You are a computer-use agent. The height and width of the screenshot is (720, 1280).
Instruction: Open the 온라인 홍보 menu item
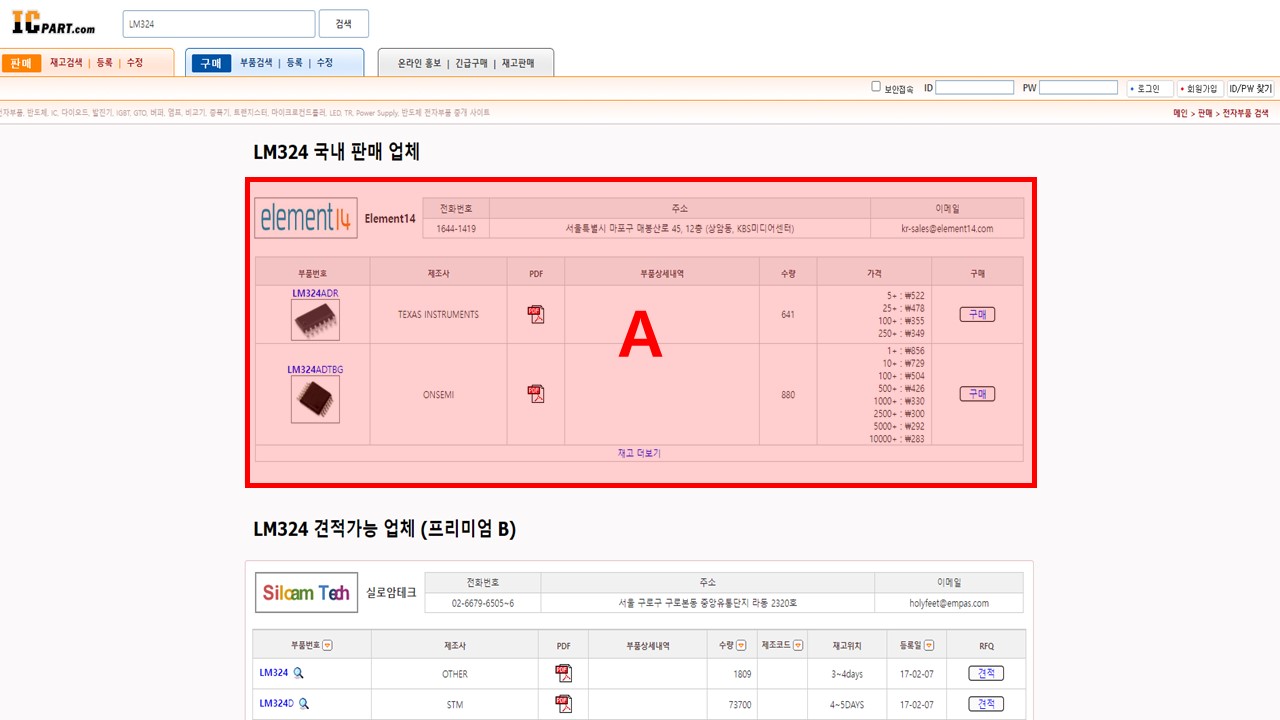pos(419,63)
